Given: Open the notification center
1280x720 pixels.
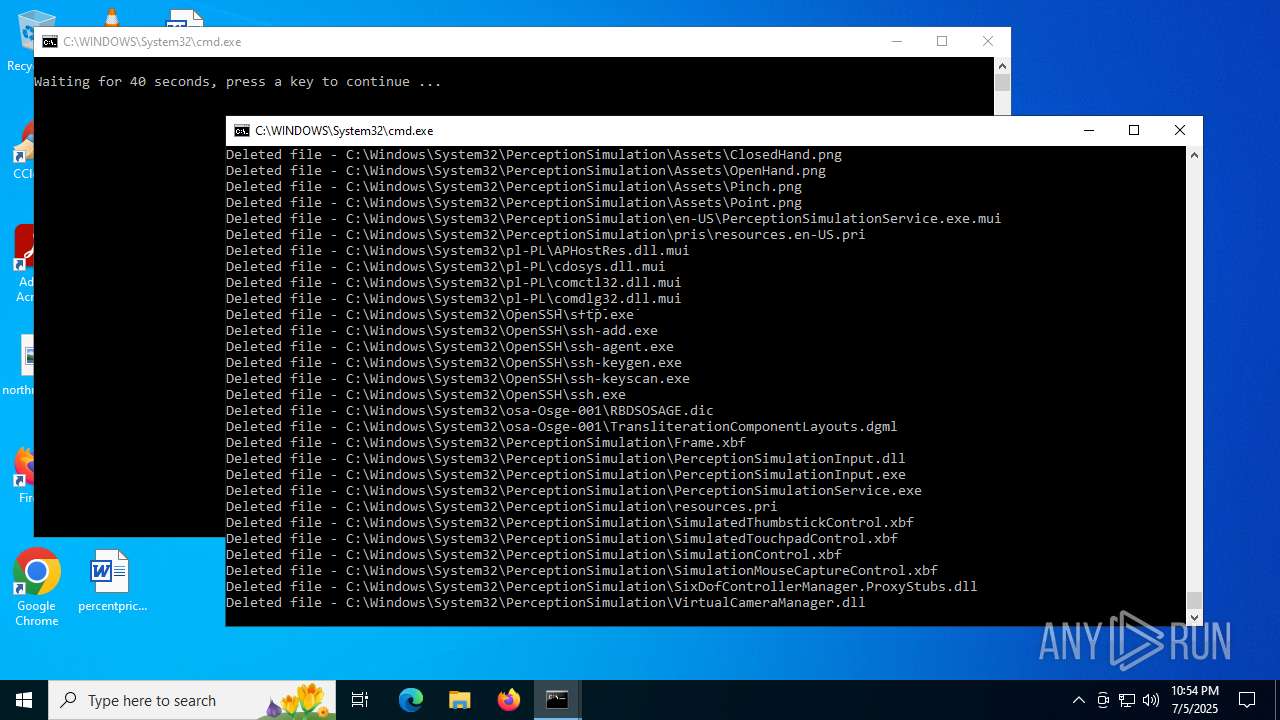Looking at the screenshot, I should coord(1247,700).
